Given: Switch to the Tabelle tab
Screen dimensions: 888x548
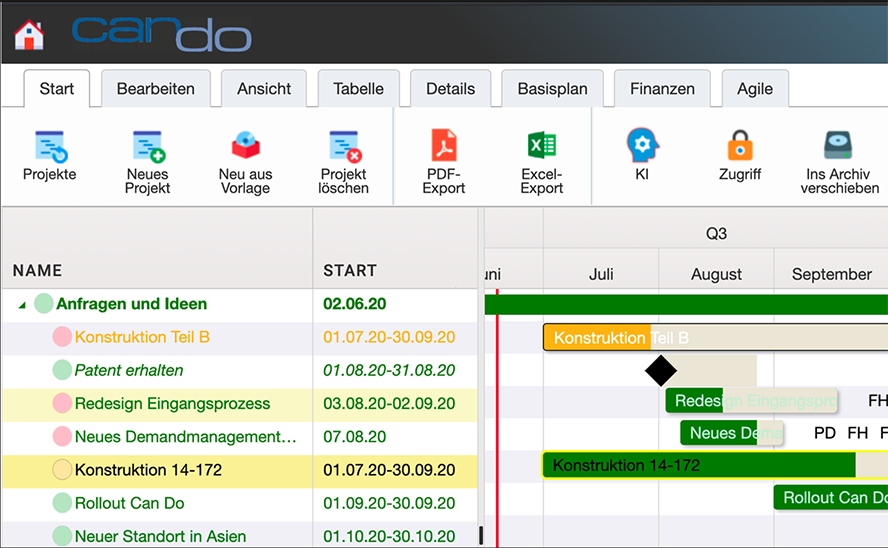Looking at the screenshot, I should pos(358,88).
